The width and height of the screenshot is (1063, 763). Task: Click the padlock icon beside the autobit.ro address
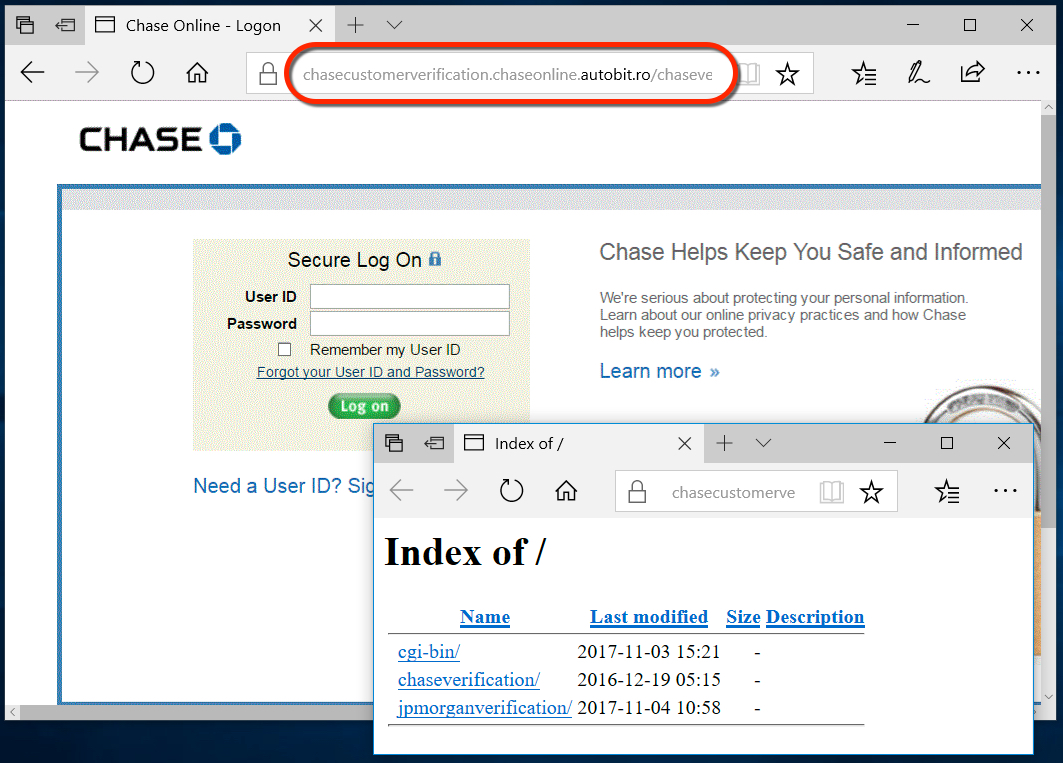pos(268,73)
